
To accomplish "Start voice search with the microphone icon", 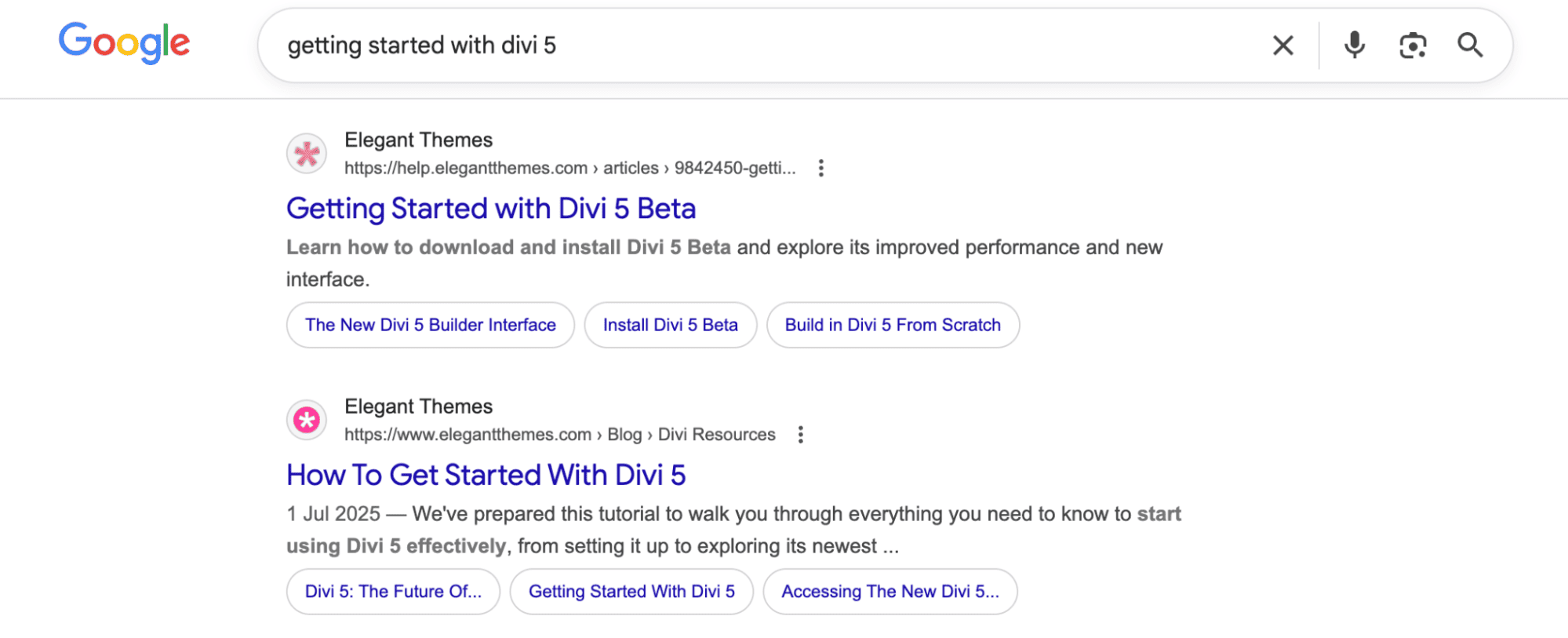I will 1354,46.
